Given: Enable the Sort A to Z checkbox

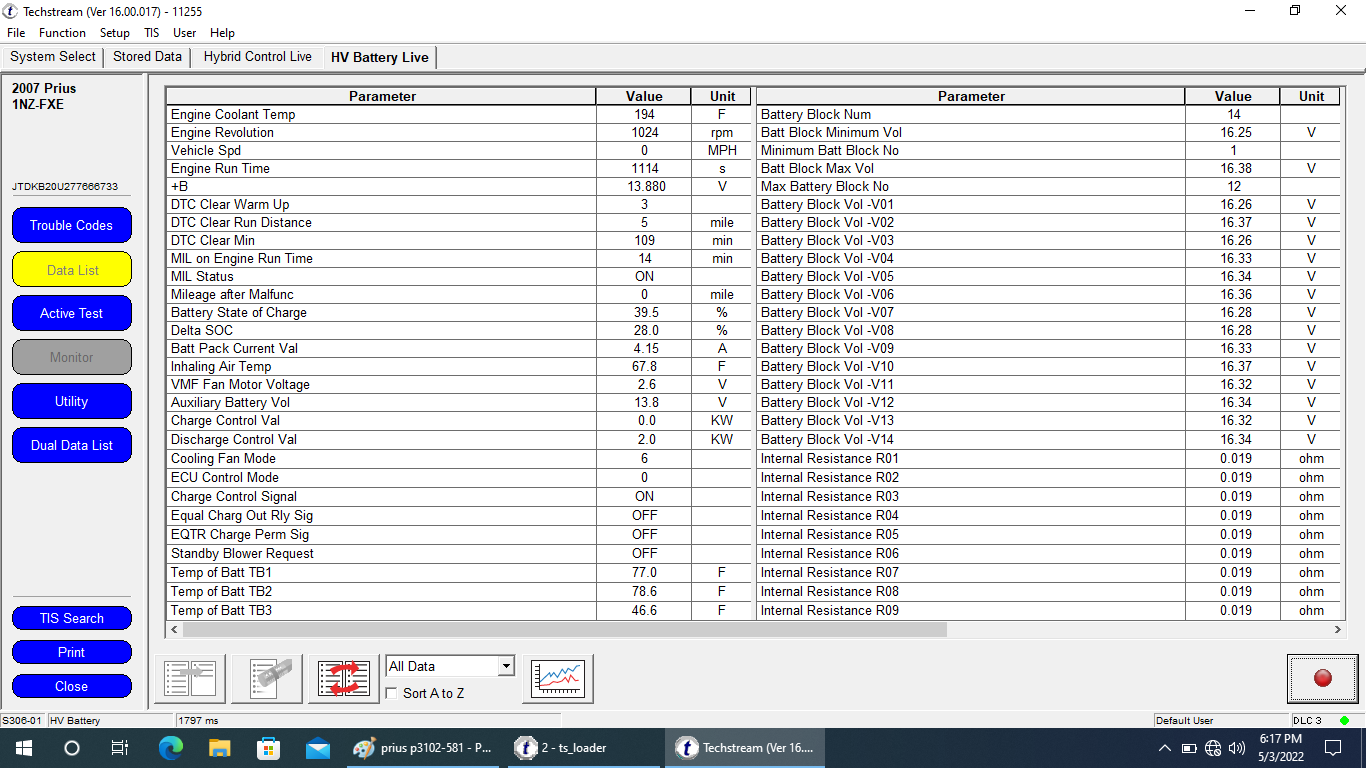Looking at the screenshot, I should [392, 693].
